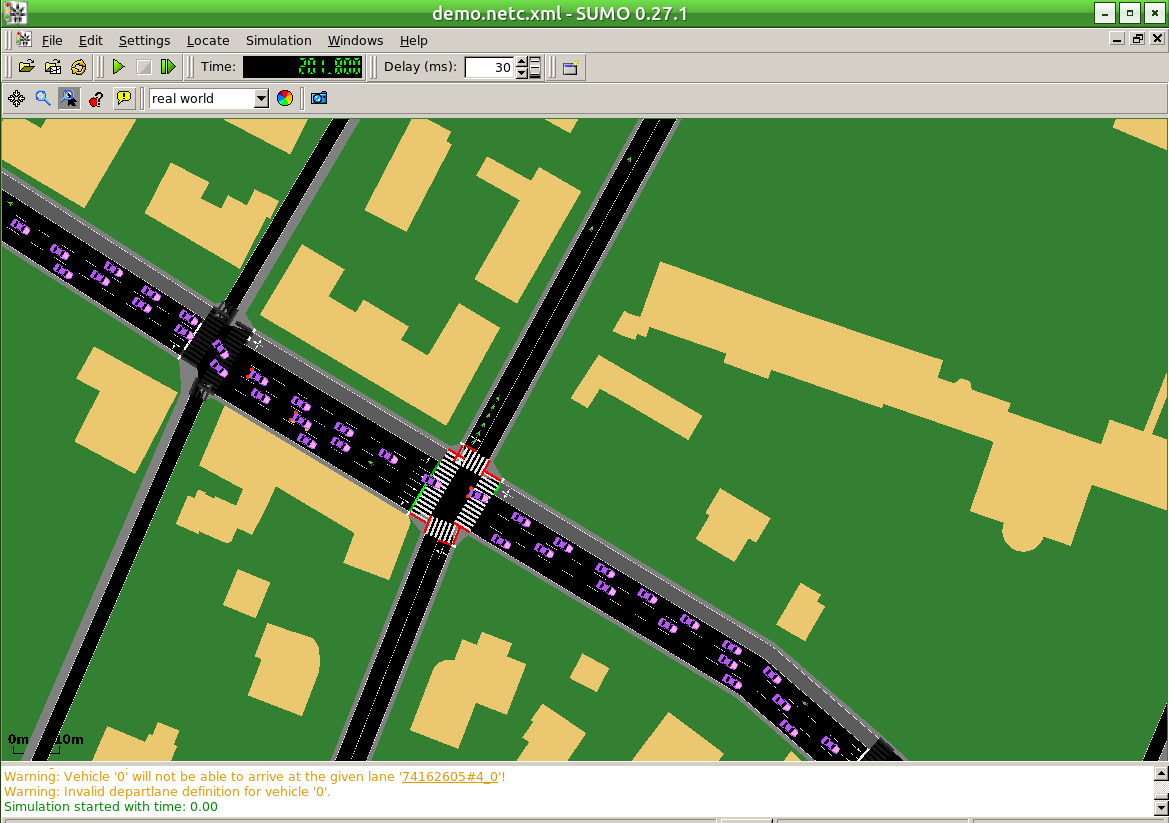Recenter the view with the crosshair icon
The image size is (1169, 823).
pos(16,98)
